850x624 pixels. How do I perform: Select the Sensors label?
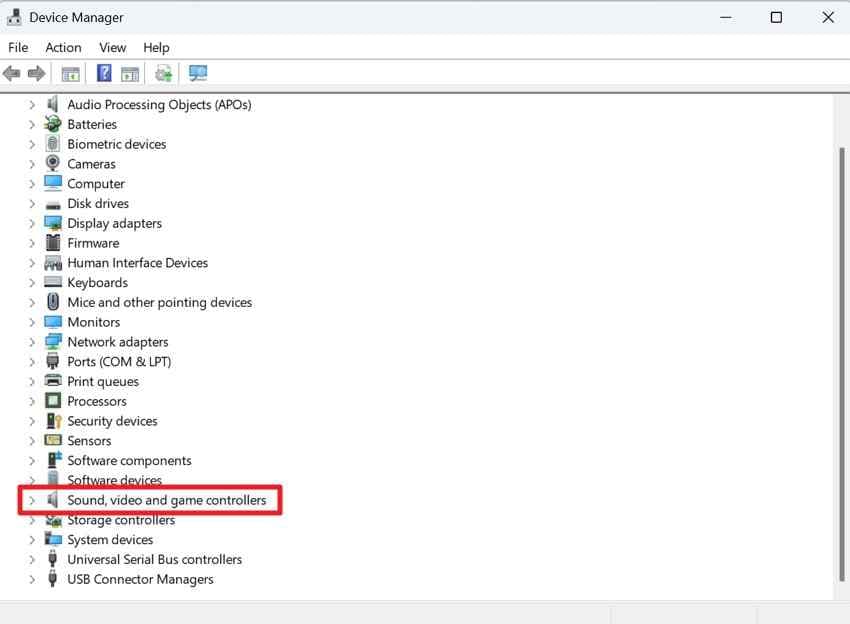pyautogui.click(x=89, y=441)
